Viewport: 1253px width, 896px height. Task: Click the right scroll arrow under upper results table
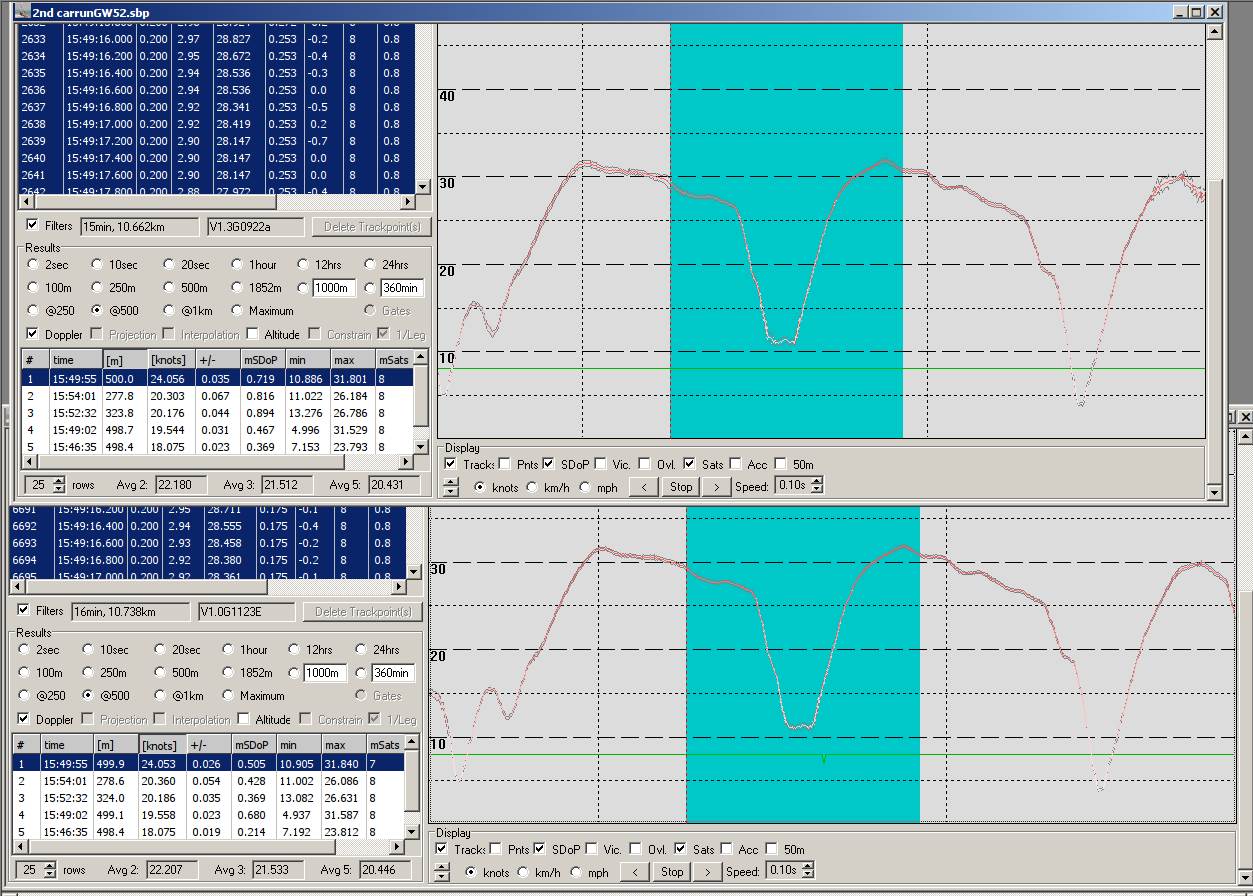coord(406,462)
